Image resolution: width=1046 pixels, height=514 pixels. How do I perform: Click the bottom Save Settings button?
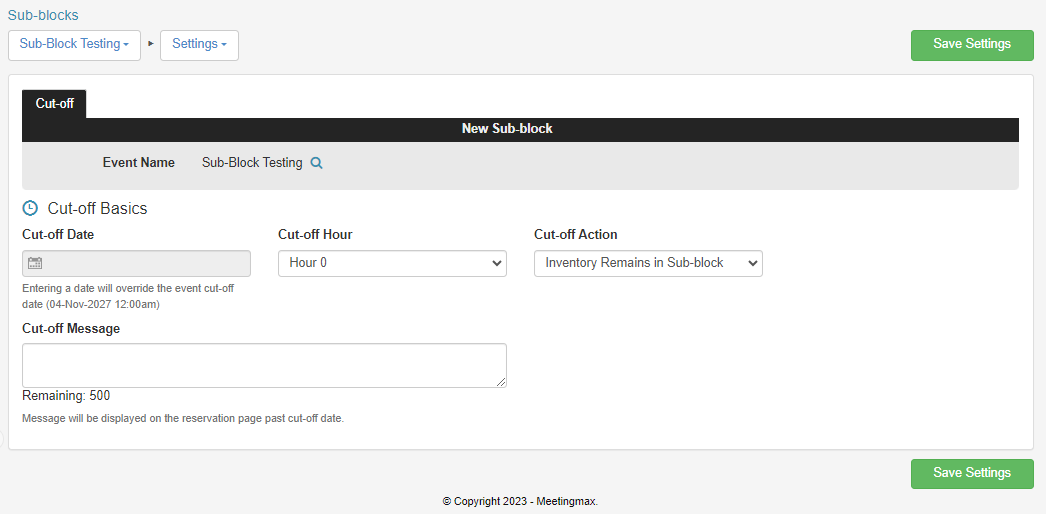pos(972,473)
